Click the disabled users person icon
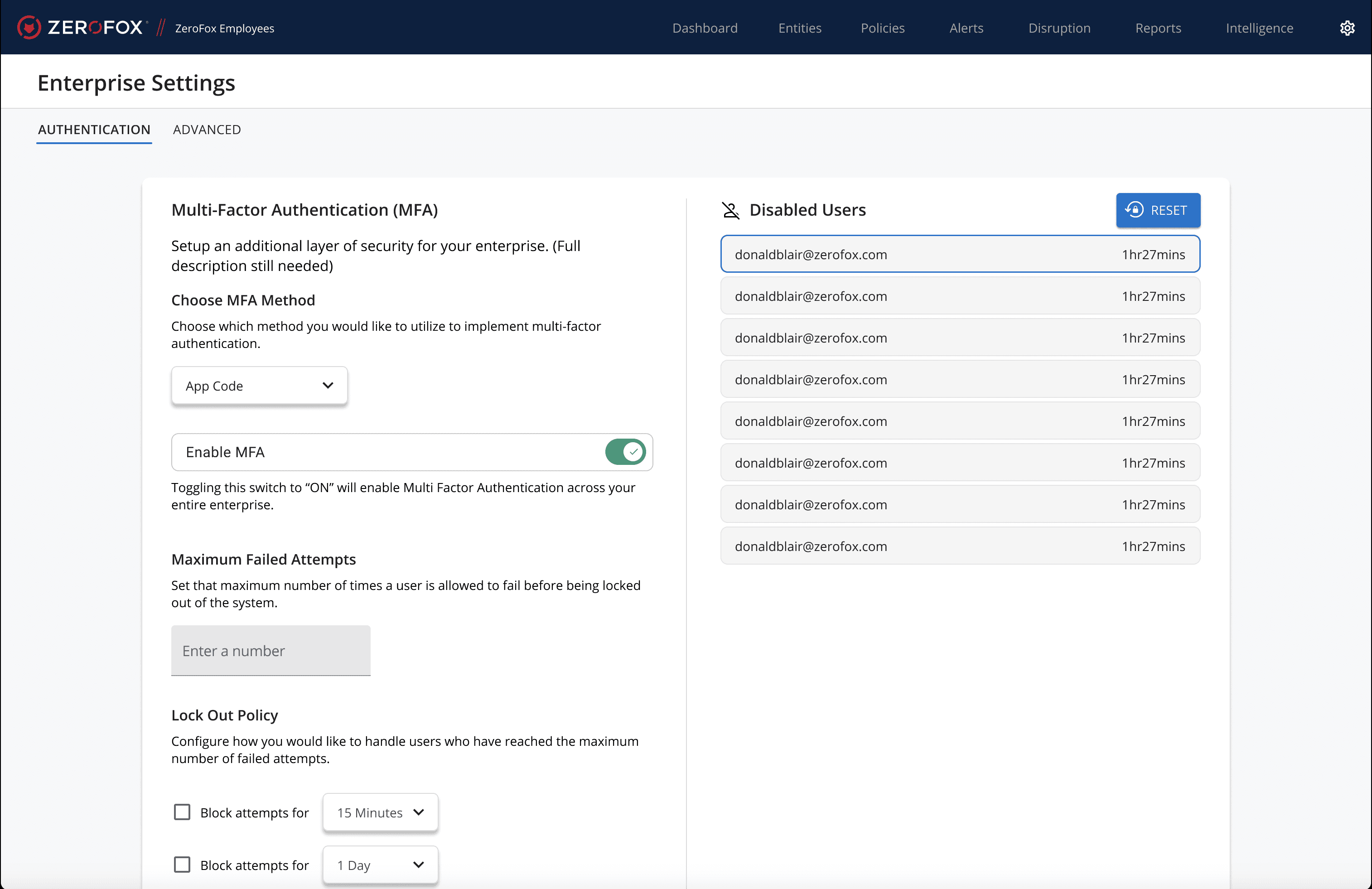Screen dimensions: 1372x889 [x=730, y=210]
